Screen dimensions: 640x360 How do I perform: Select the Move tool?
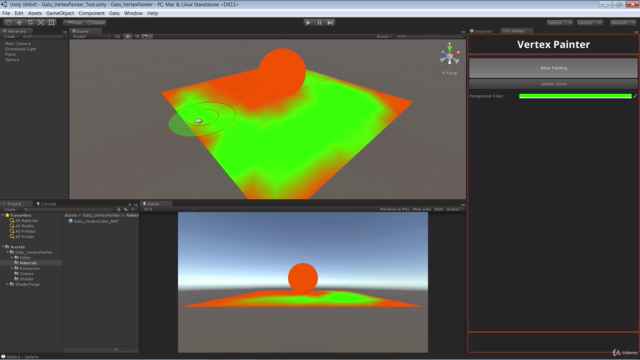click(19, 22)
